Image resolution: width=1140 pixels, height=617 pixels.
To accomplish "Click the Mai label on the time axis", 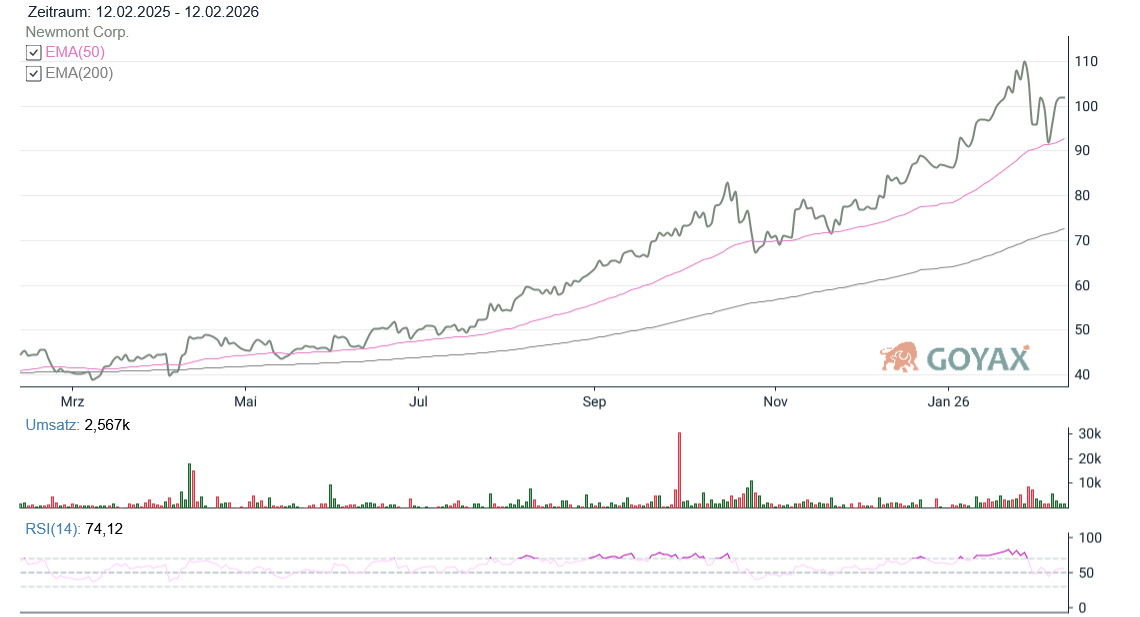I will pos(245,402).
